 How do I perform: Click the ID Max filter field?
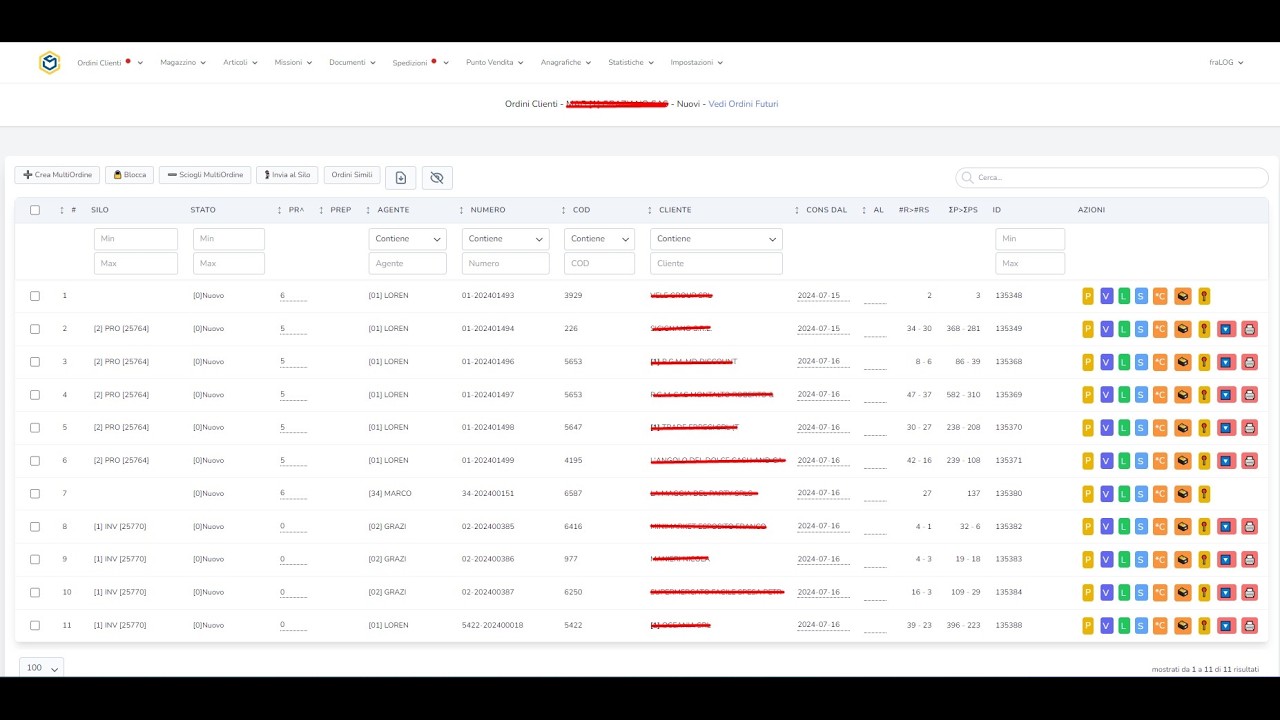(x=1030, y=263)
